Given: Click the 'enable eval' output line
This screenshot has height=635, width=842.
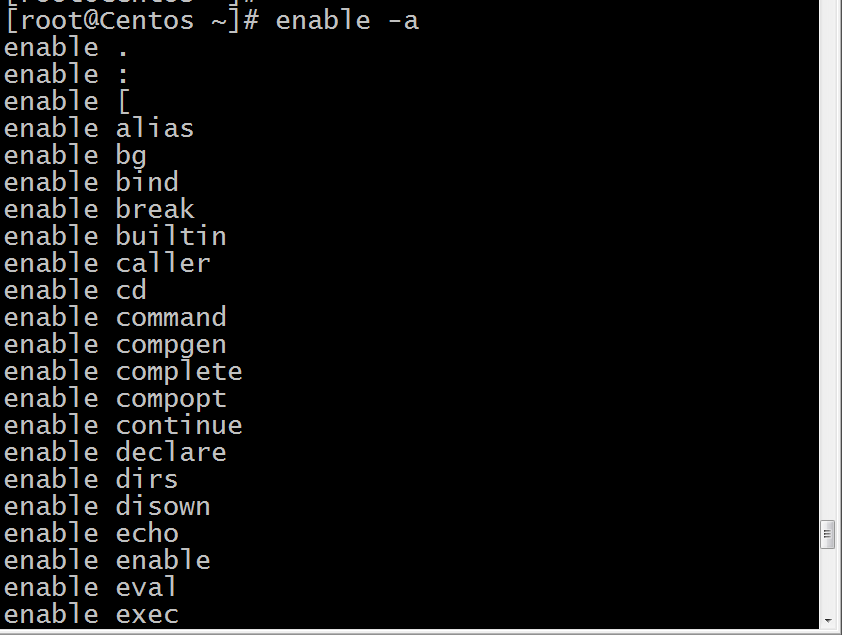Looking at the screenshot, I should point(91,587).
